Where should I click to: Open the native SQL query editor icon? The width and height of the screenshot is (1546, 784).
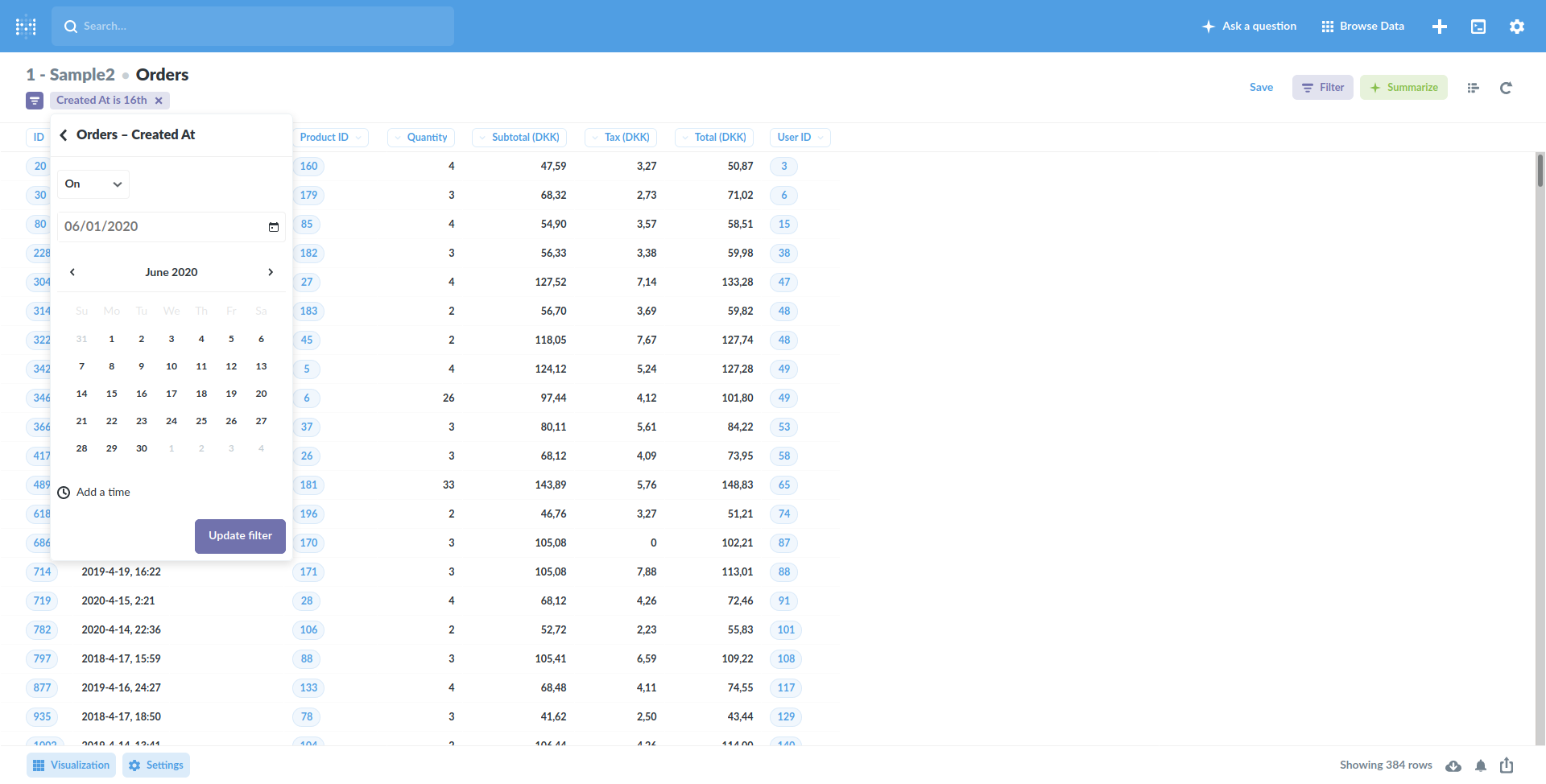(1478, 26)
